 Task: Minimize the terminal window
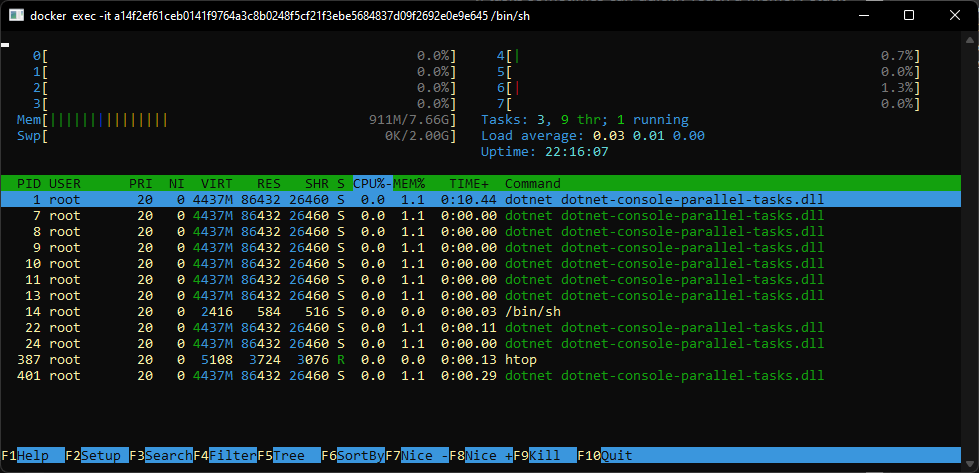865,16
